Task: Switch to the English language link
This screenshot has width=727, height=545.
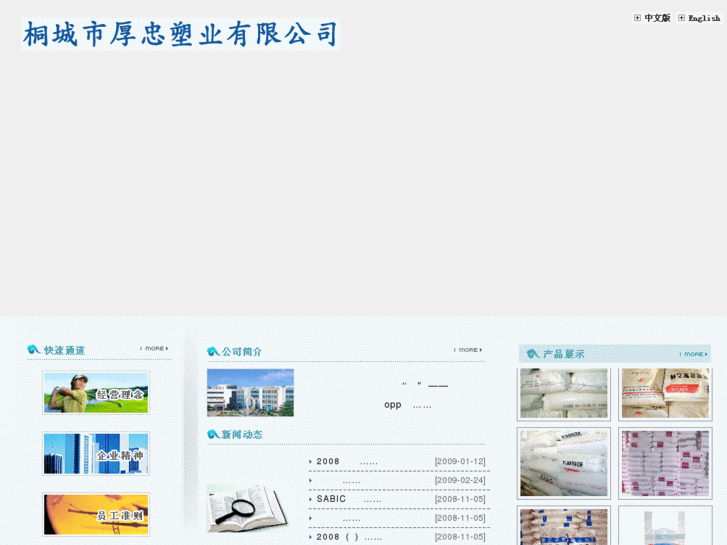Action: pos(704,18)
